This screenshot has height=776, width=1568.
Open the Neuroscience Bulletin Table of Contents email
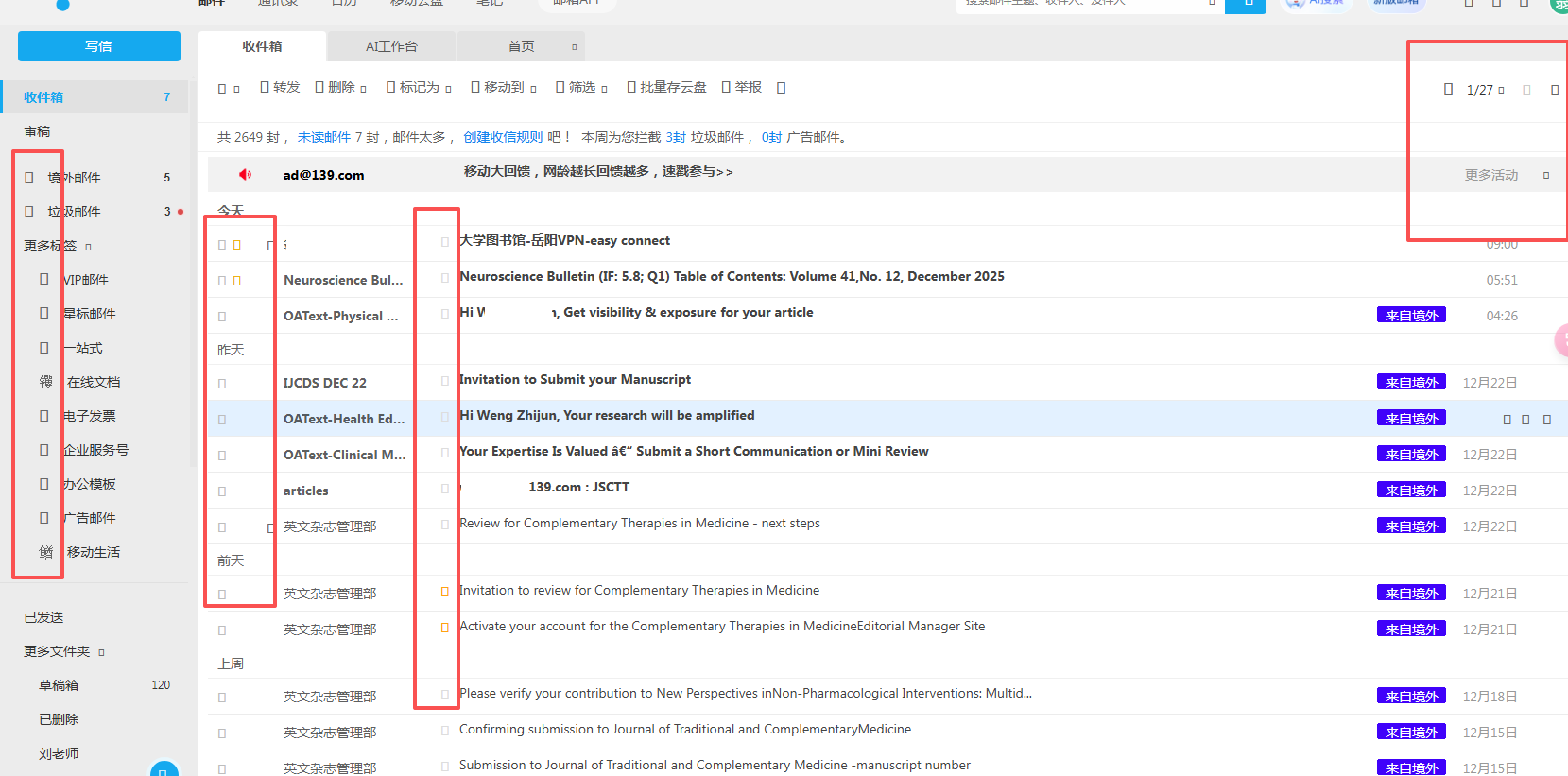[x=732, y=277]
